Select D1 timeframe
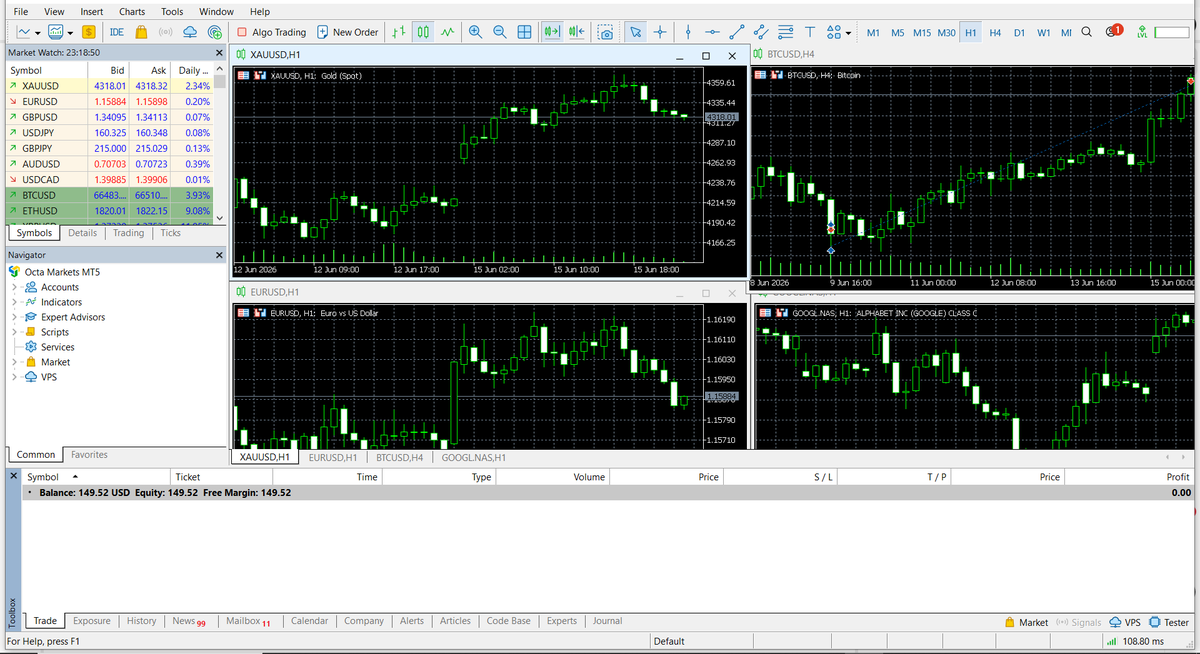This screenshot has width=1200, height=654. coord(1019,32)
